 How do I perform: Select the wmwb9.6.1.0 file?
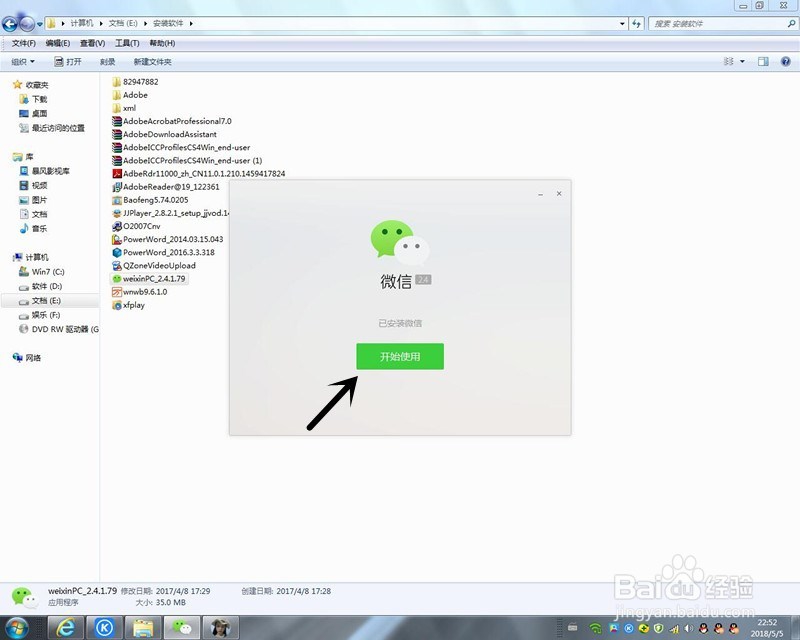tap(140, 292)
